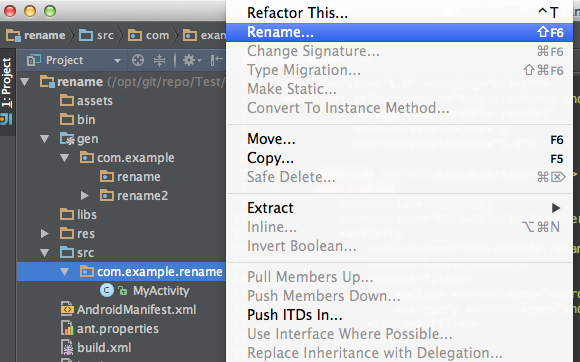Click the src breadcrumb in navigation bar

(x=97, y=35)
